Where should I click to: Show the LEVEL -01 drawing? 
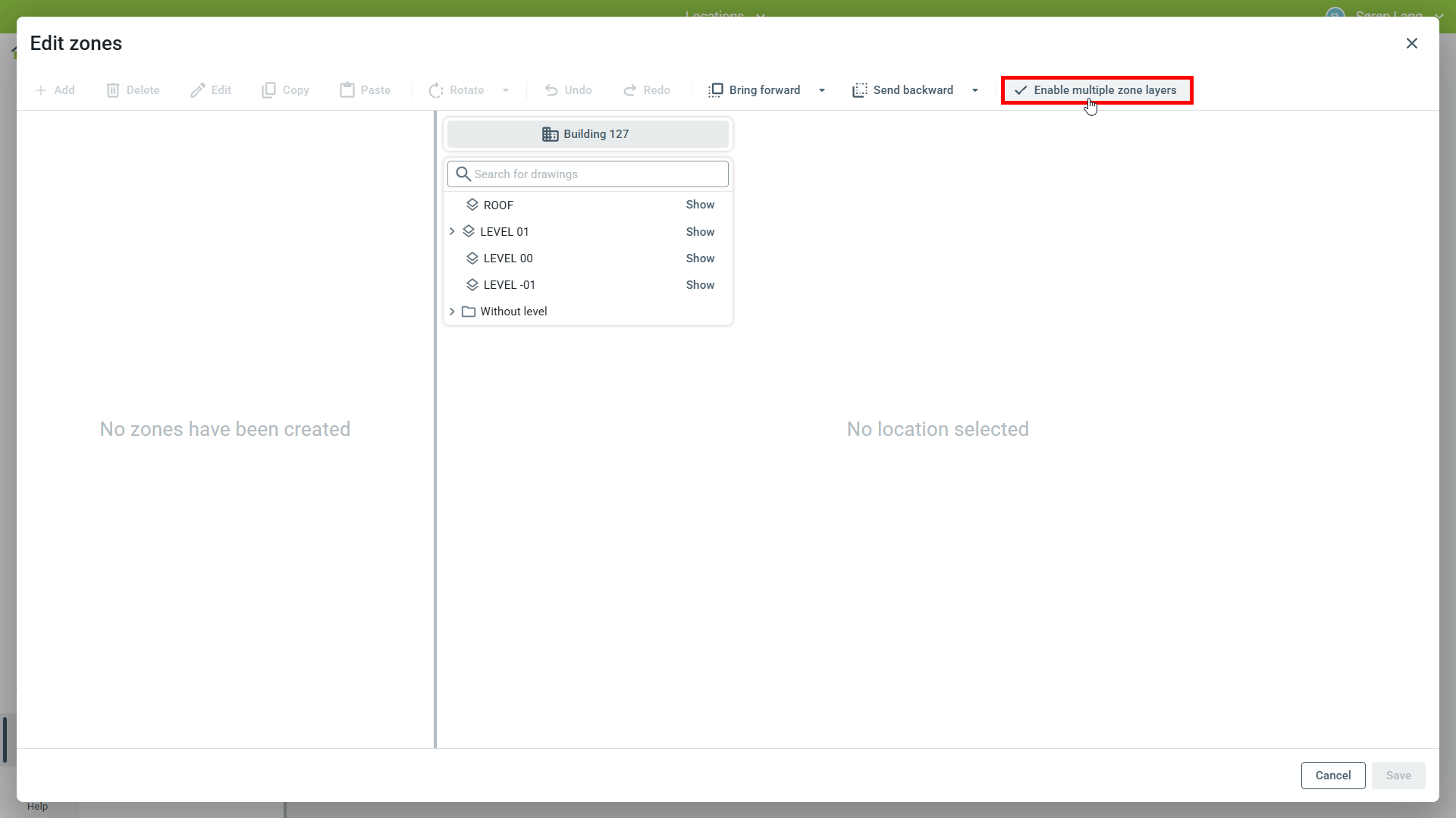point(699,285)
